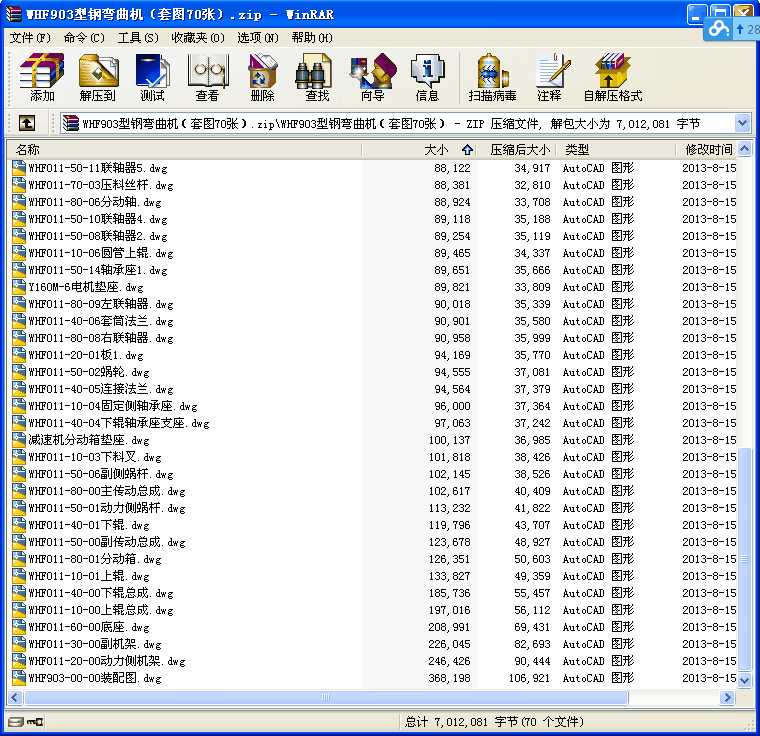
Task: Click the Info (信息) toolbar icon
Action: tap(427, 77)
